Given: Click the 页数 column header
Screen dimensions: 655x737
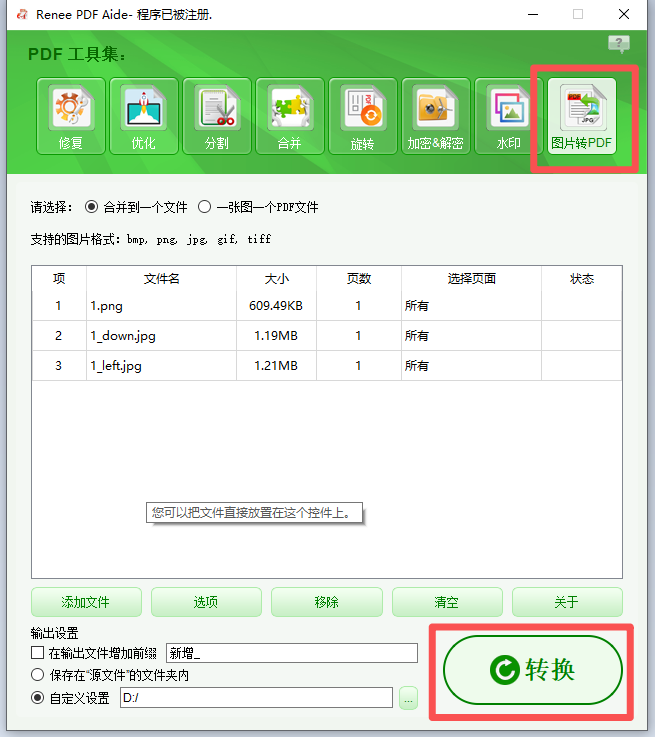Looking at the screenshot, I should (x=359, y=279).
